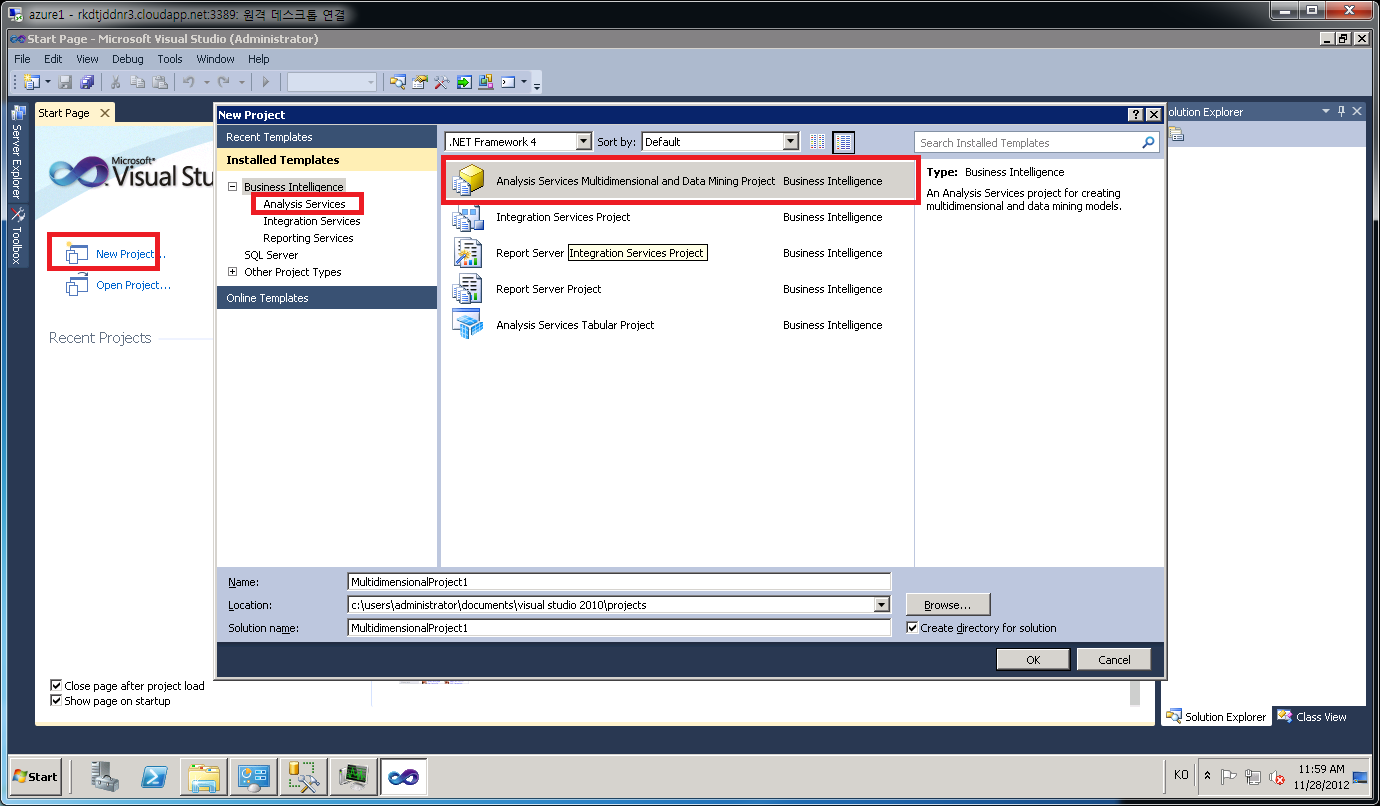Toggle Show page on startup checkbox
1380x806 pixels.
[x=56, y=701]
